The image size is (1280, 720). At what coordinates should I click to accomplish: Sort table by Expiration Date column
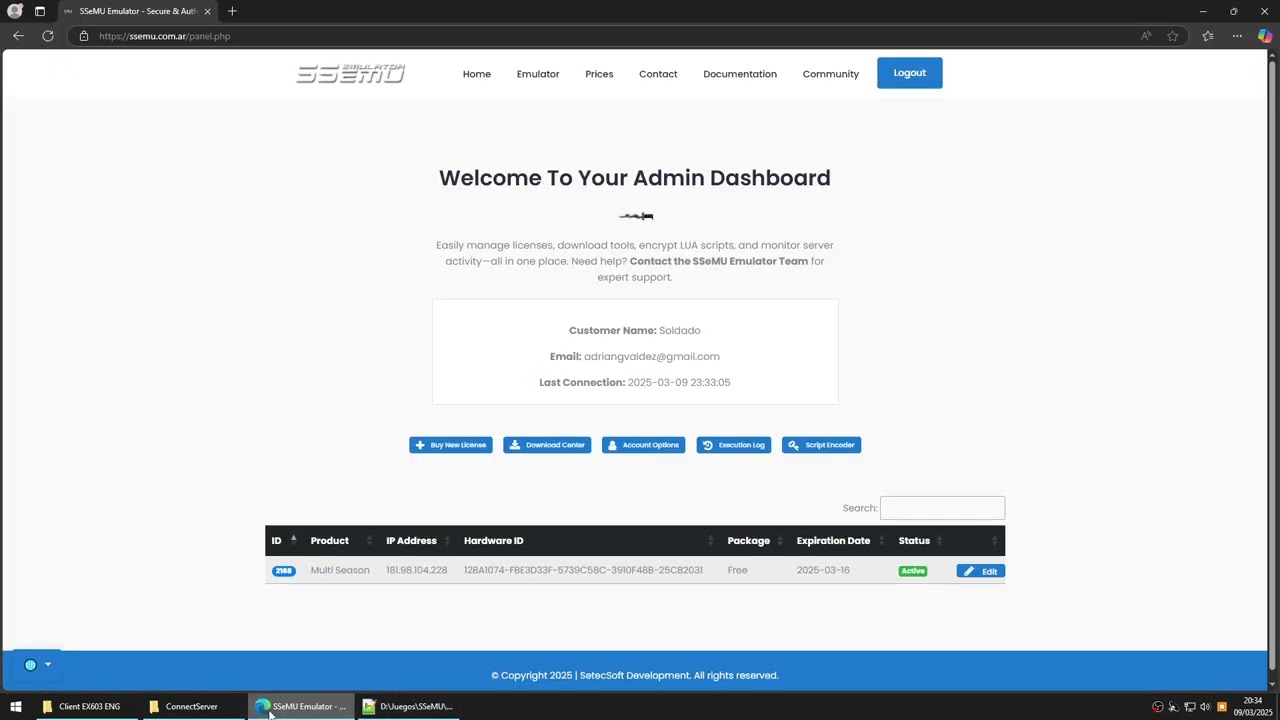tap(841, 541)
